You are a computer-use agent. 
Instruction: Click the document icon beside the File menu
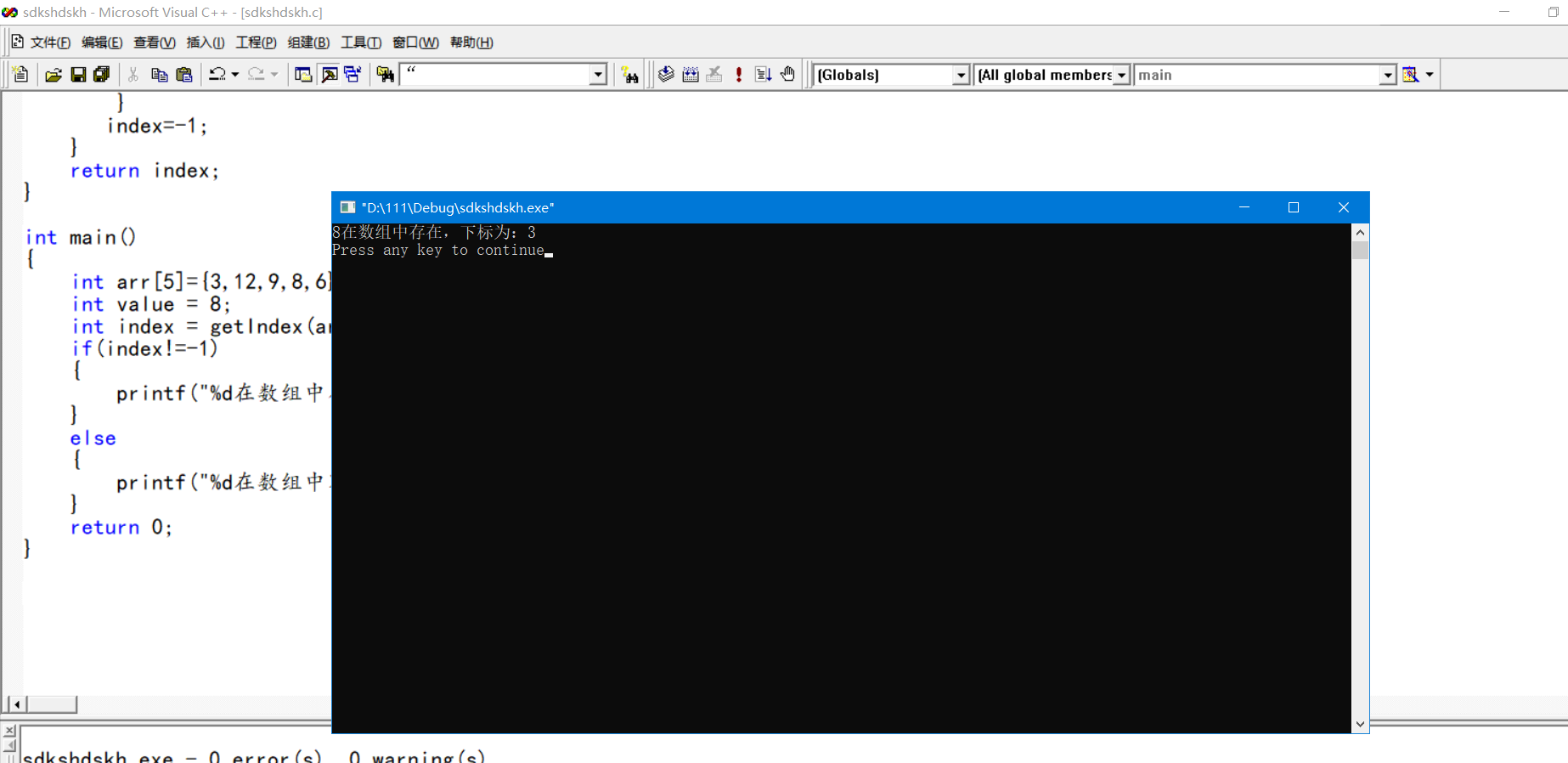(x=17, y=42)
